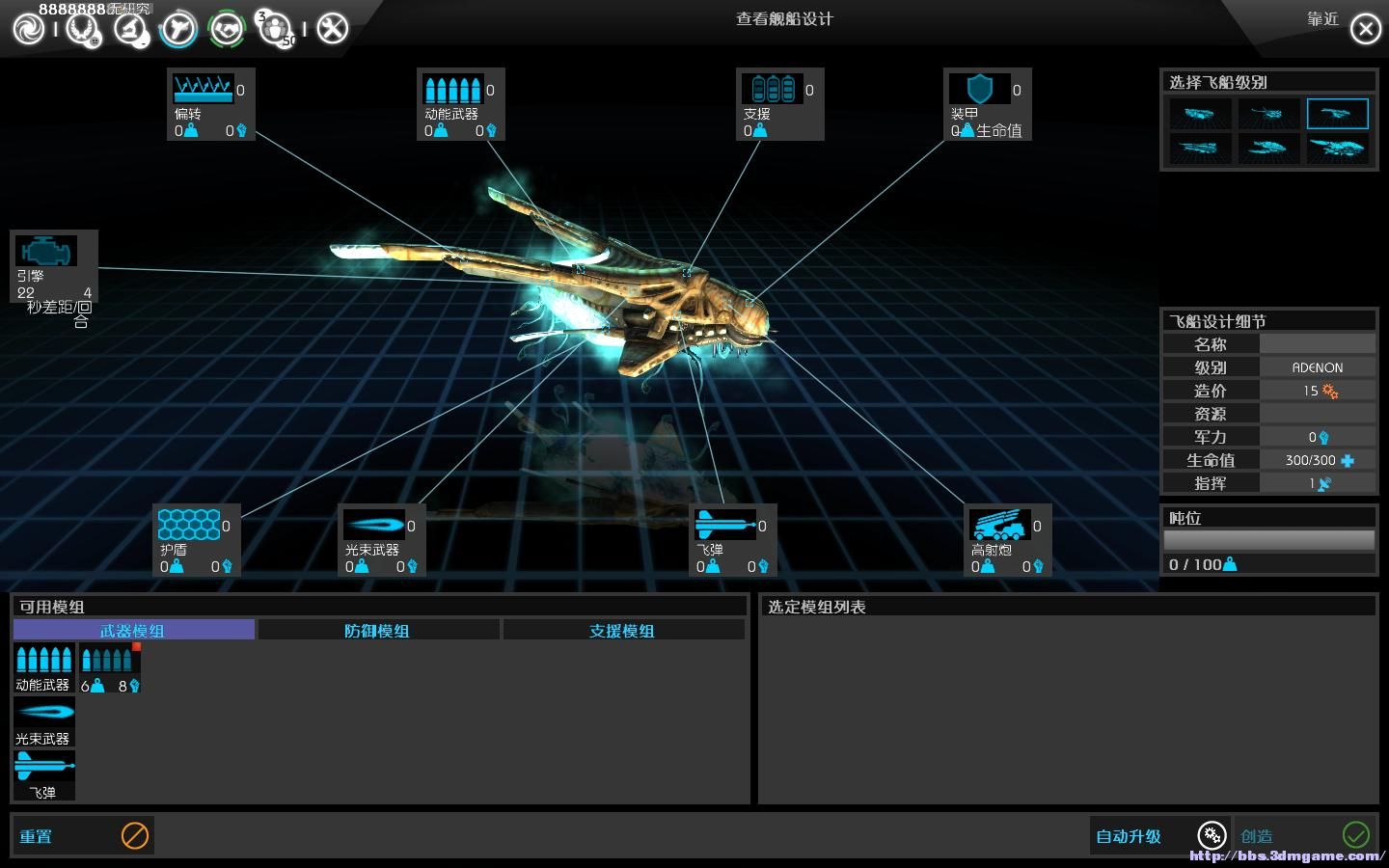Select the 动能武器 slot attached to ship

(452, 89)
